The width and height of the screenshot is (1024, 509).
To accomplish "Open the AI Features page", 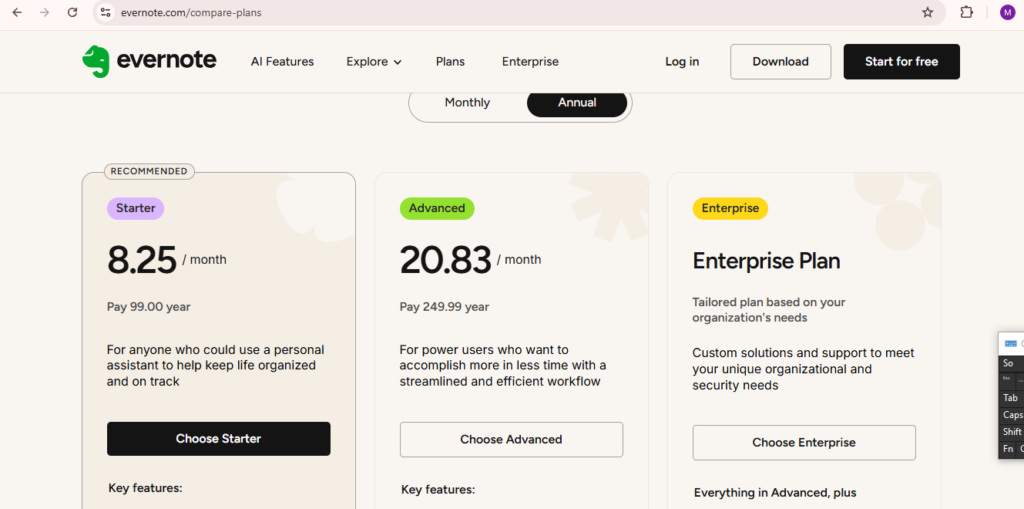I will tap(282, 61).
